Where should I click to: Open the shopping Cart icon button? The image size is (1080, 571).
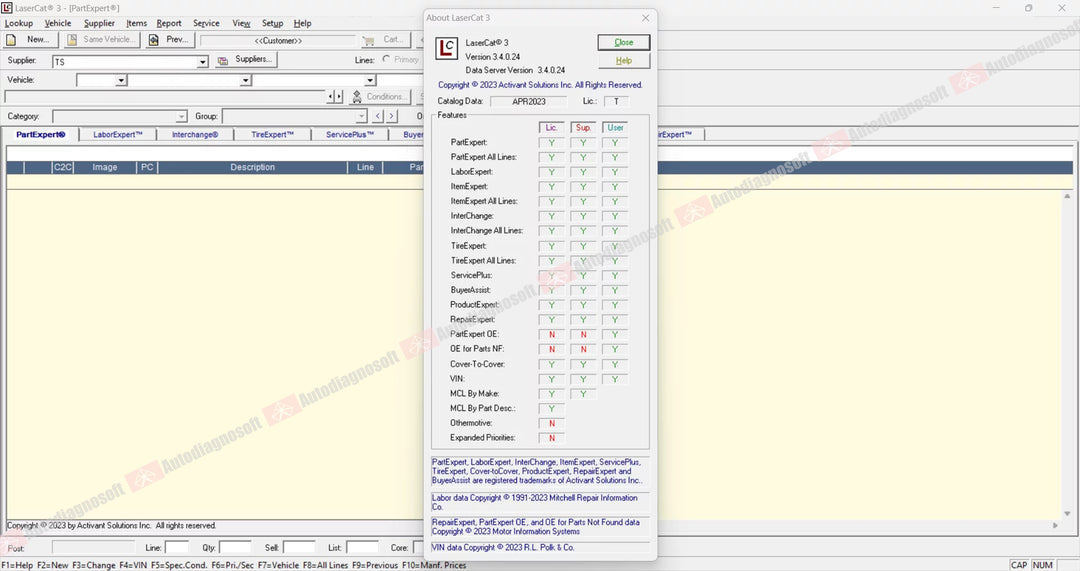coord(384,40)
